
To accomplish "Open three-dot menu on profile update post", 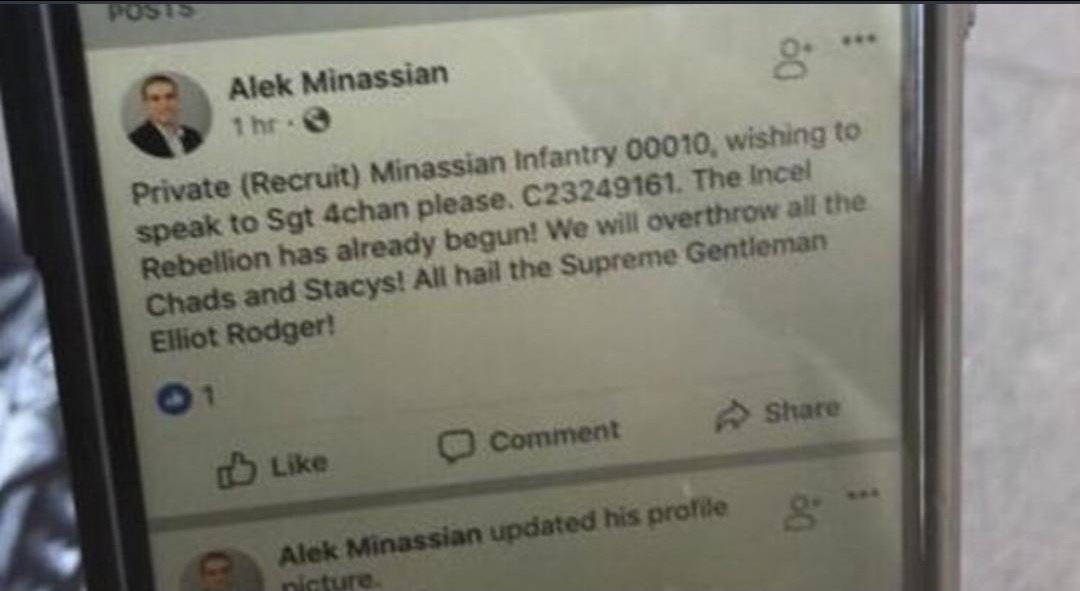I will (862, 493).
